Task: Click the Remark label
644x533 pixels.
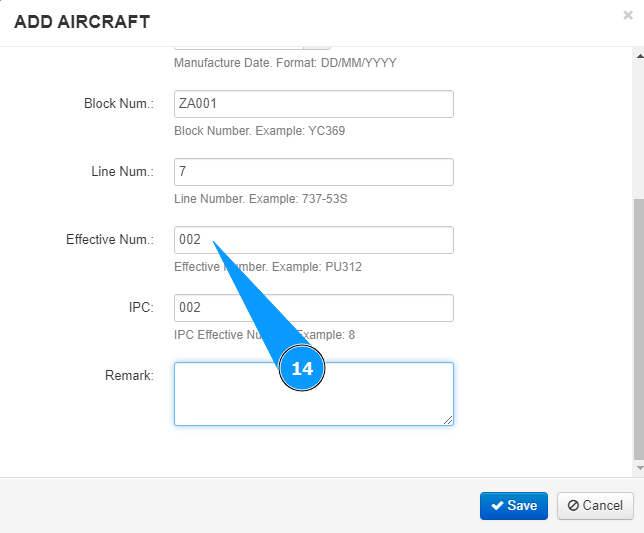Action: [x=129, y=376]
